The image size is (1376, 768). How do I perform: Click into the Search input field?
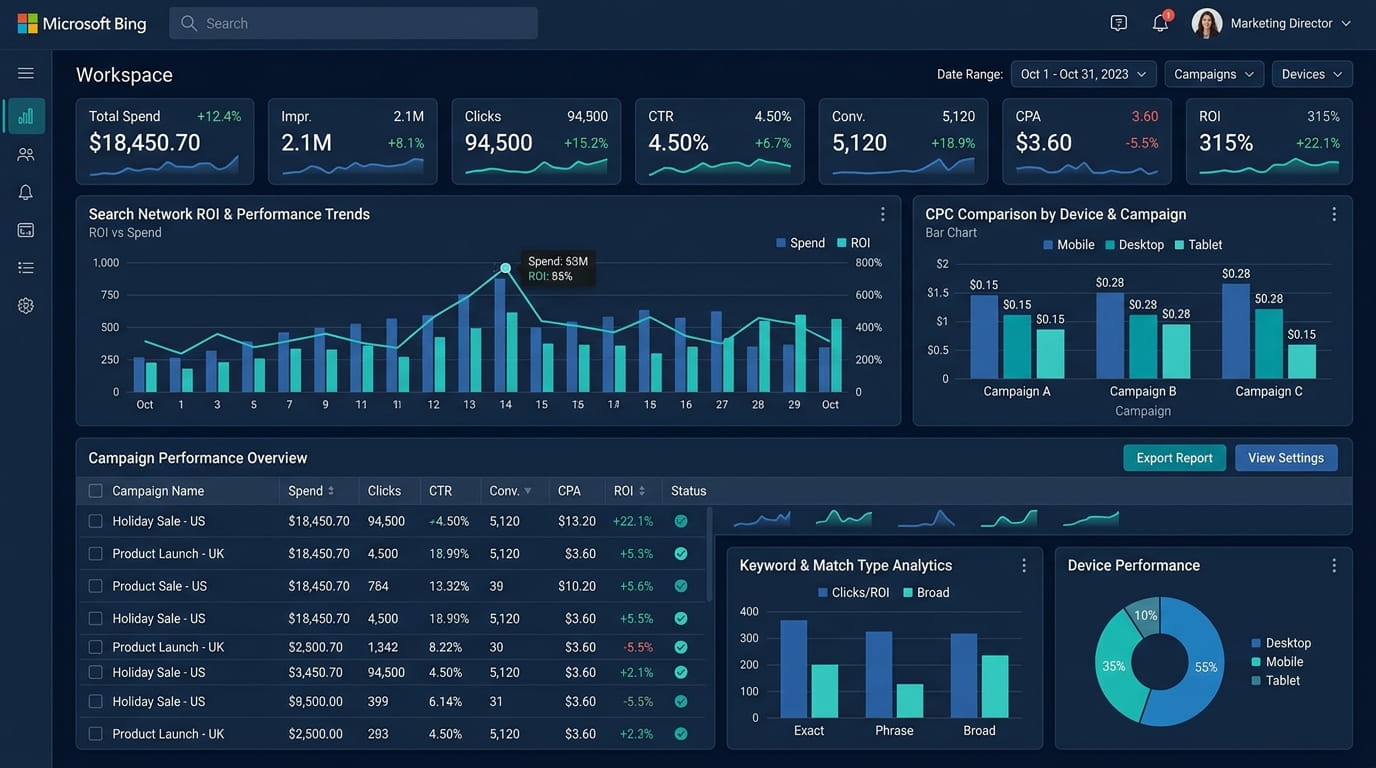353,23
